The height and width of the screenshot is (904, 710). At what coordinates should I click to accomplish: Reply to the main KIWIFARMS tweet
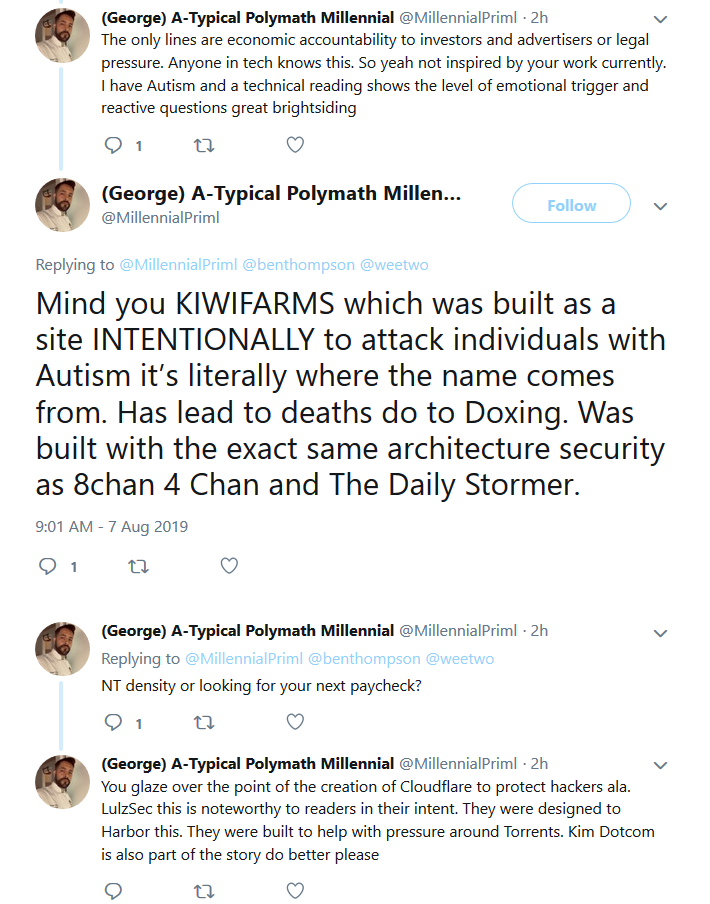click(47, 567)
